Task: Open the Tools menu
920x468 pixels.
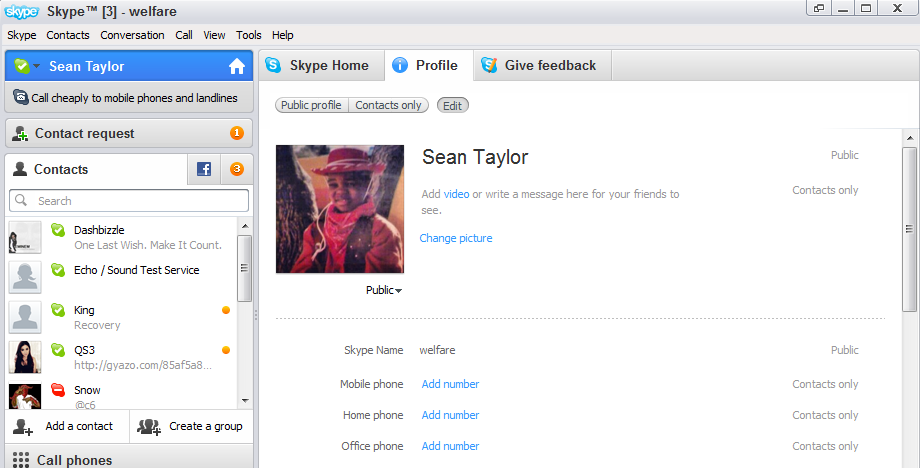Action: tap(249, 35)
